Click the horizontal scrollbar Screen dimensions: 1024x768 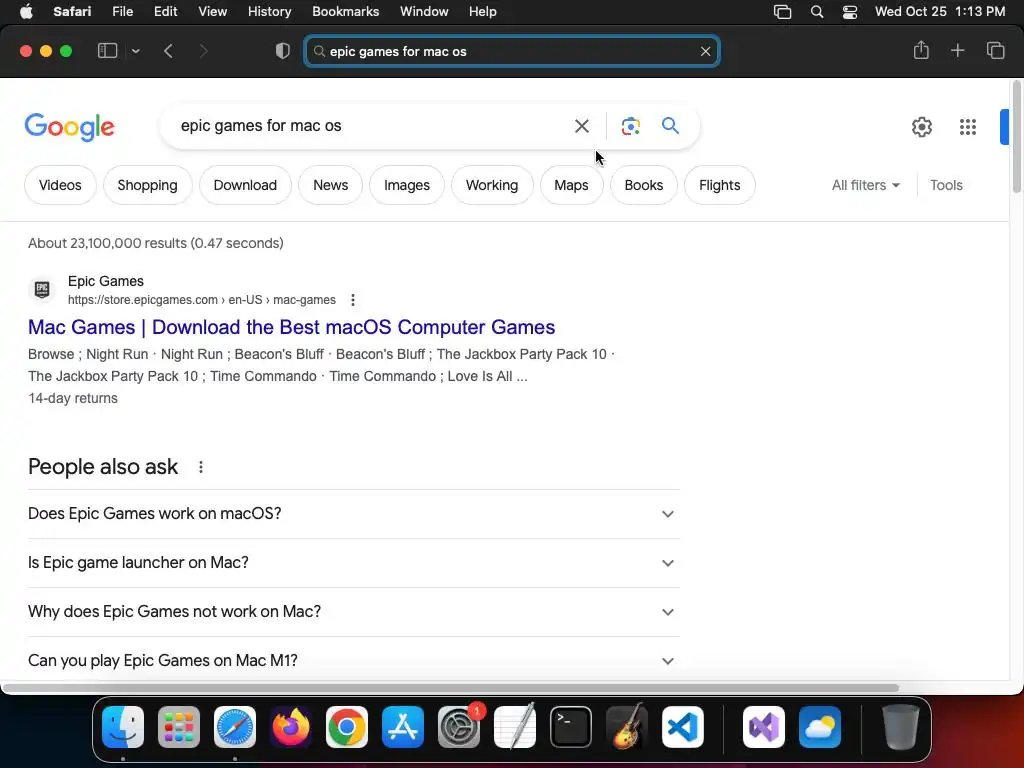[451, 688]
